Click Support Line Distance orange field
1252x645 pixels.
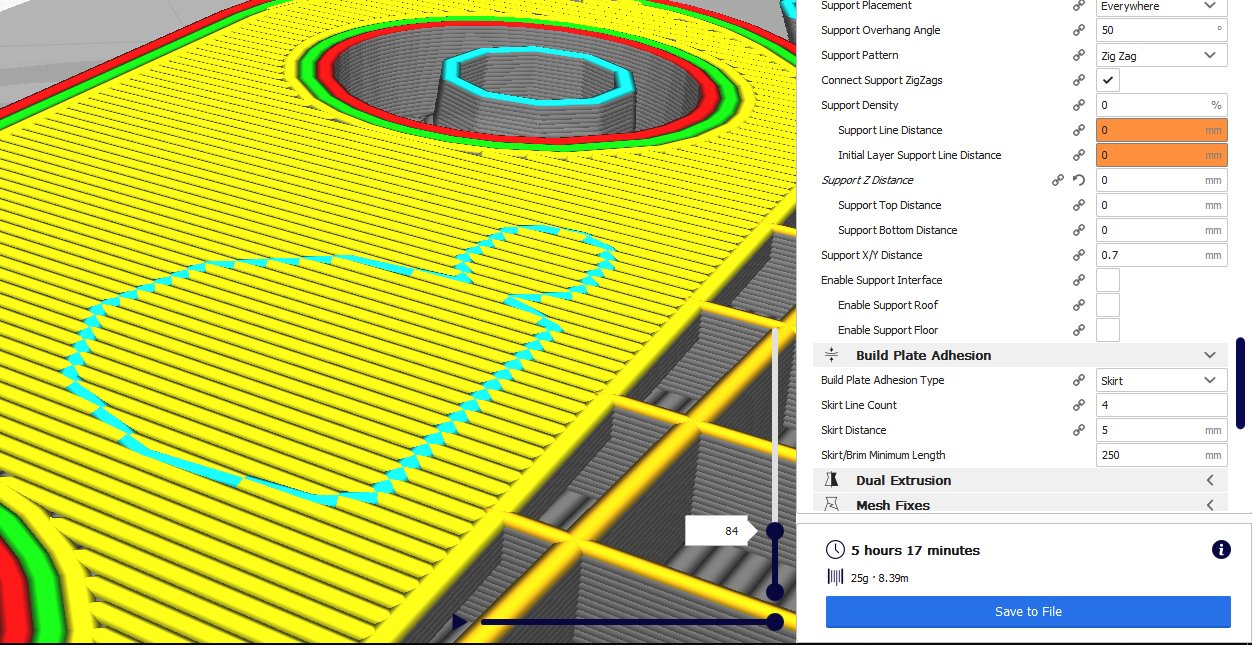point(1162,130)
